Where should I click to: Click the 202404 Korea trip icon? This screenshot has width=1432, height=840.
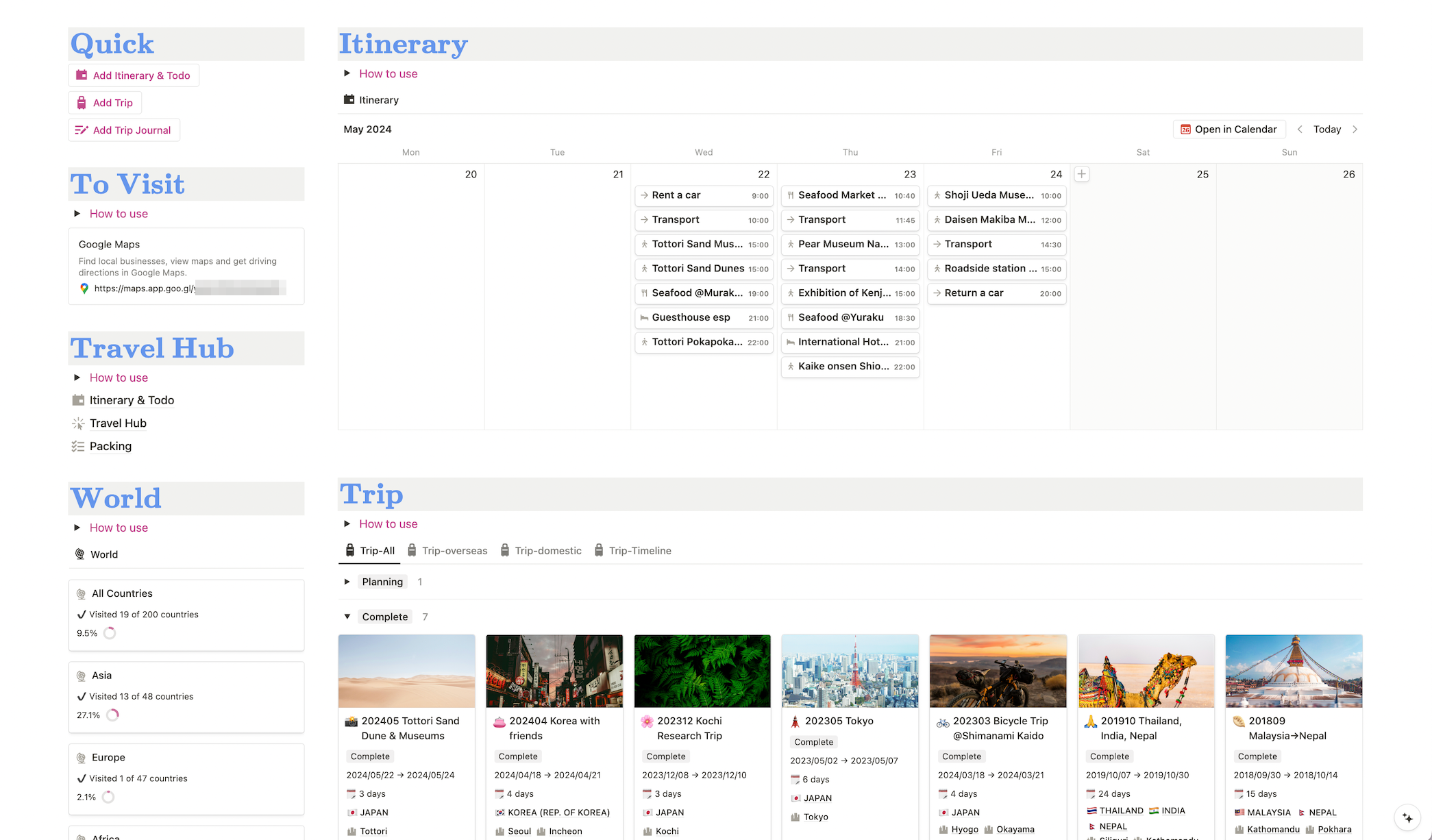pyautogui.click(x=499, y=721)
